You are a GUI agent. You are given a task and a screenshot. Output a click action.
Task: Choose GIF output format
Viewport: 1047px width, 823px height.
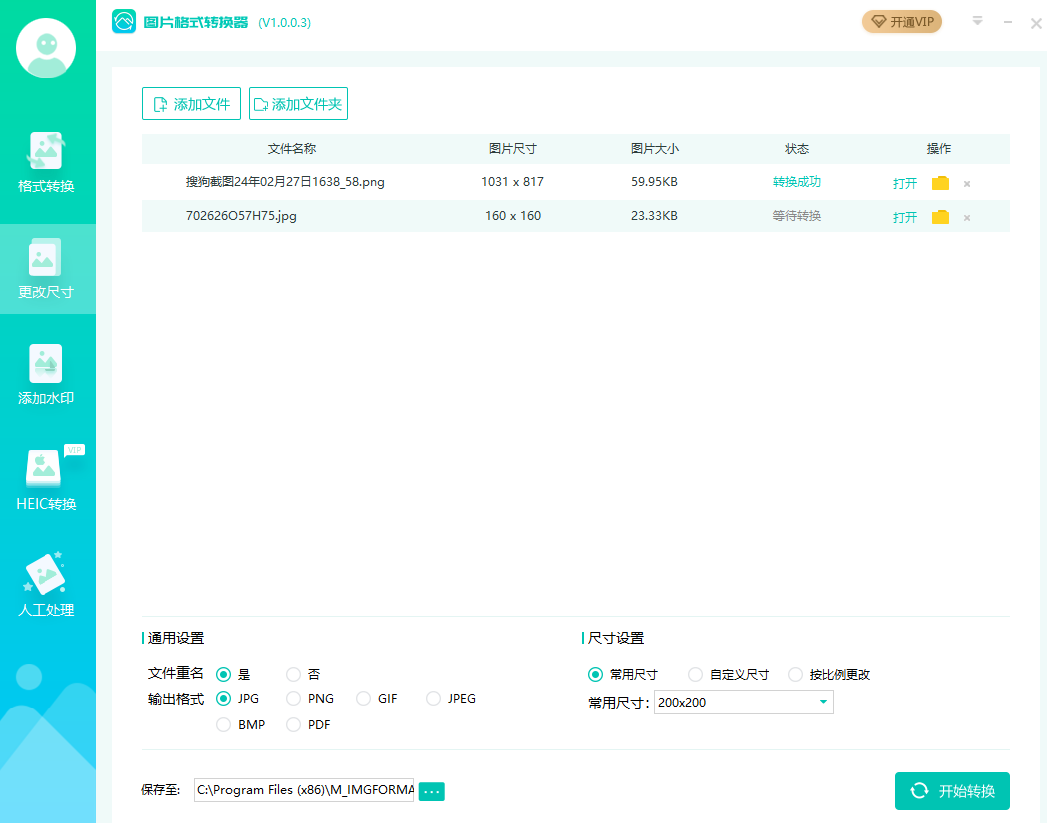[x=363, y=699]
